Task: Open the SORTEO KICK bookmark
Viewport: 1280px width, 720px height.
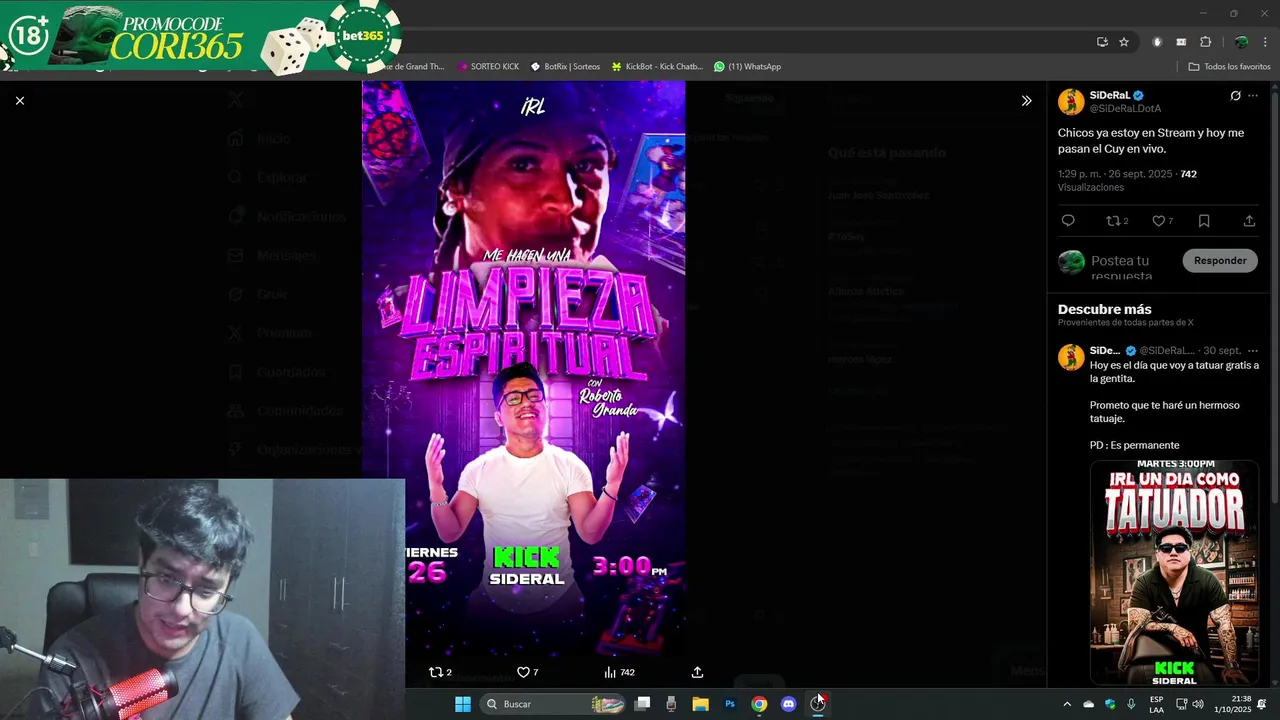Action: pos(488,67)
